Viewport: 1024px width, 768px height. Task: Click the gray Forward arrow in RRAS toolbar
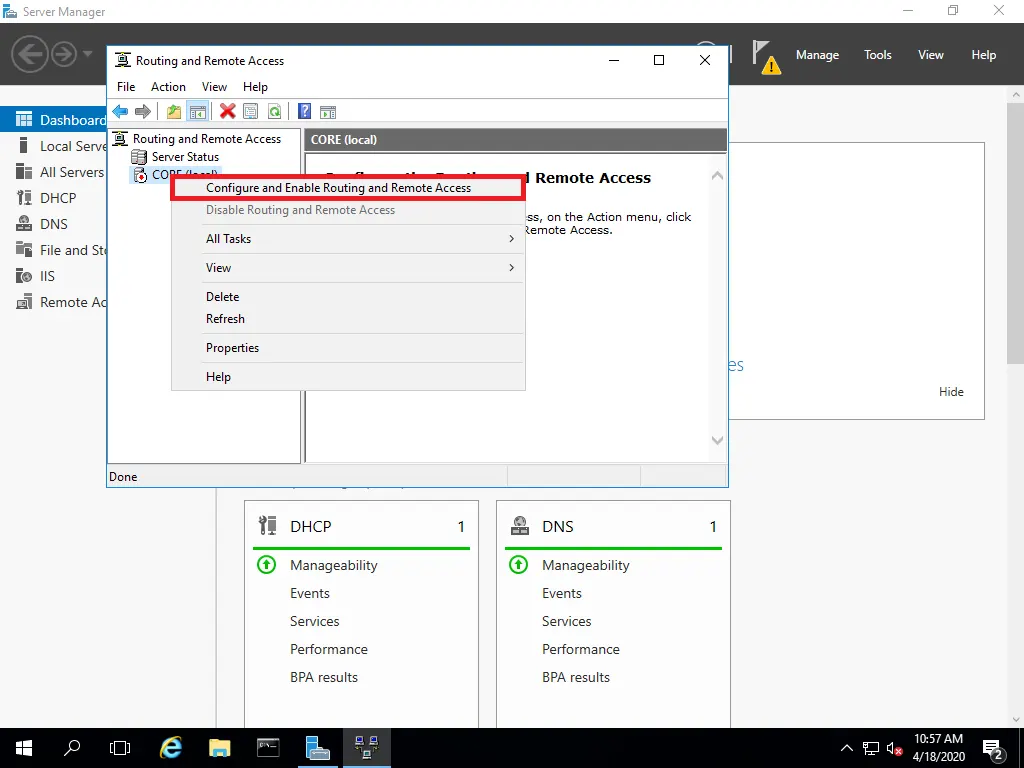tap(142, 112)
